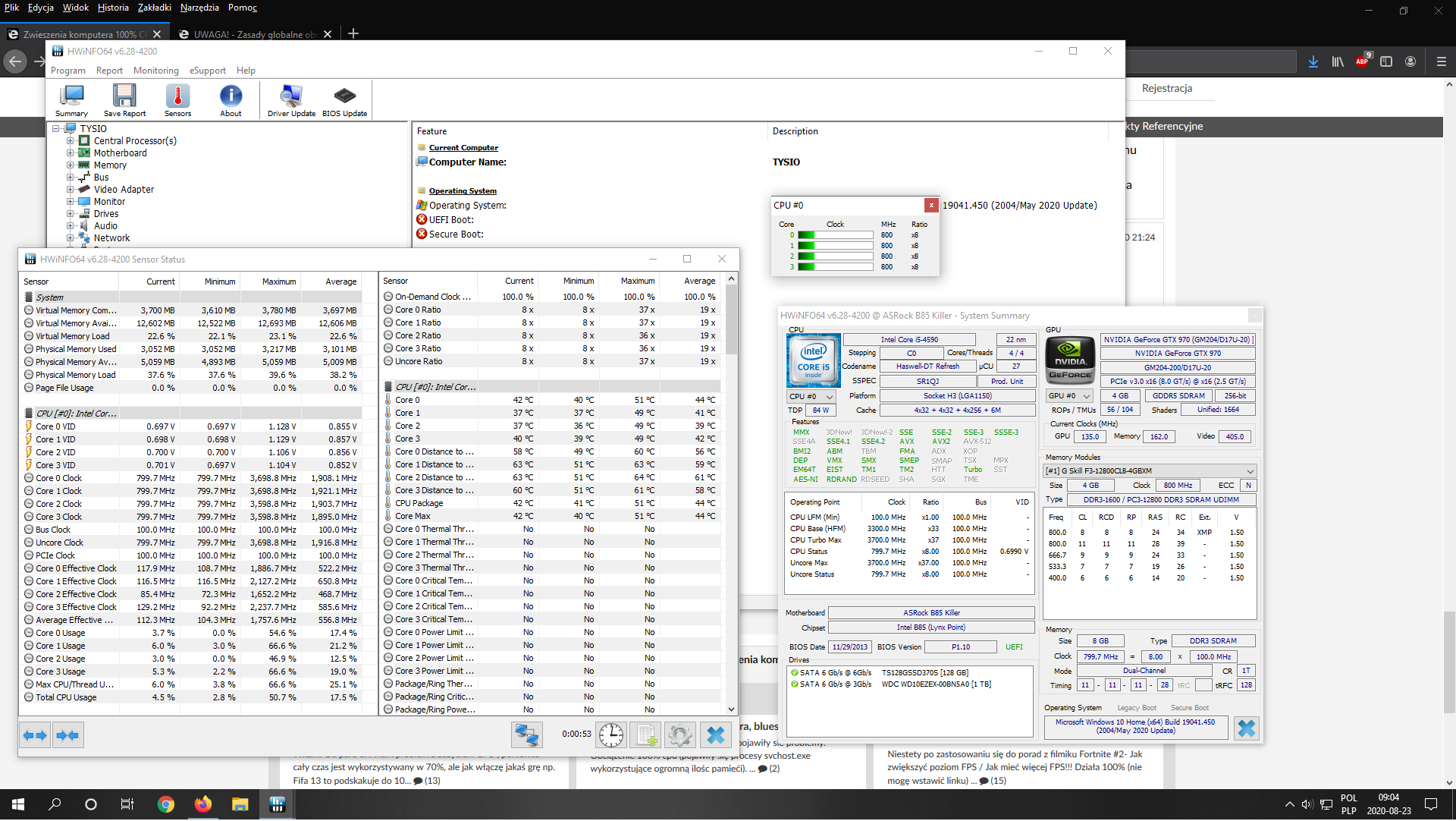Switch to 'UWAGA! - Zasady globalne' tab
This screenshot has height=821, width=1456.
tap(256, 34)
